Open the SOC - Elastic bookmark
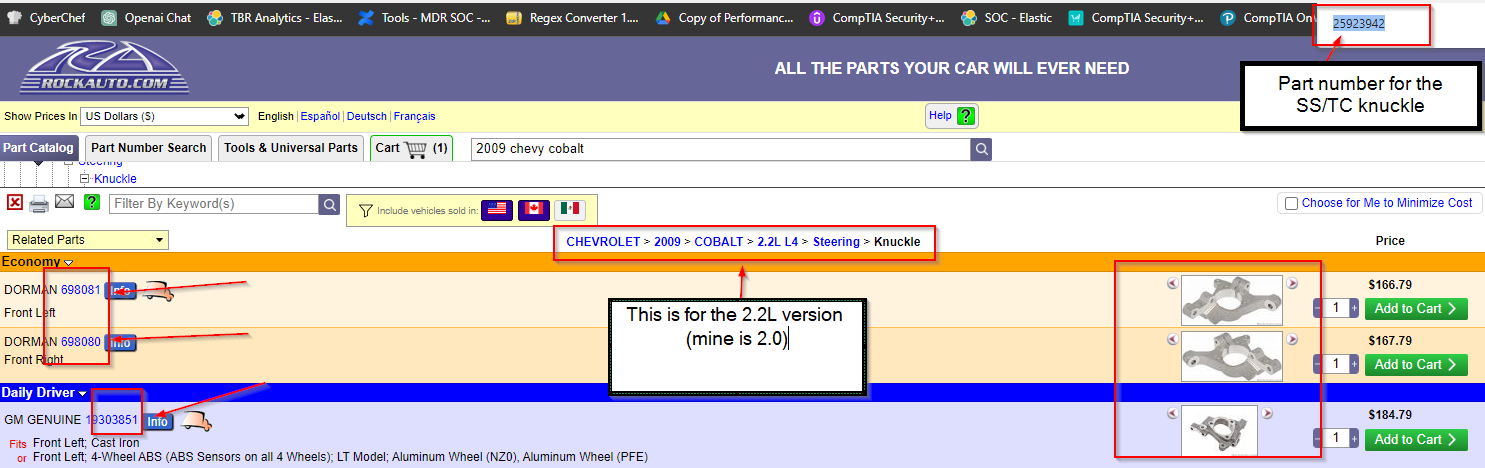Image resolution: width=1485 pixels, height=468 pixels. coord(1006,17)
